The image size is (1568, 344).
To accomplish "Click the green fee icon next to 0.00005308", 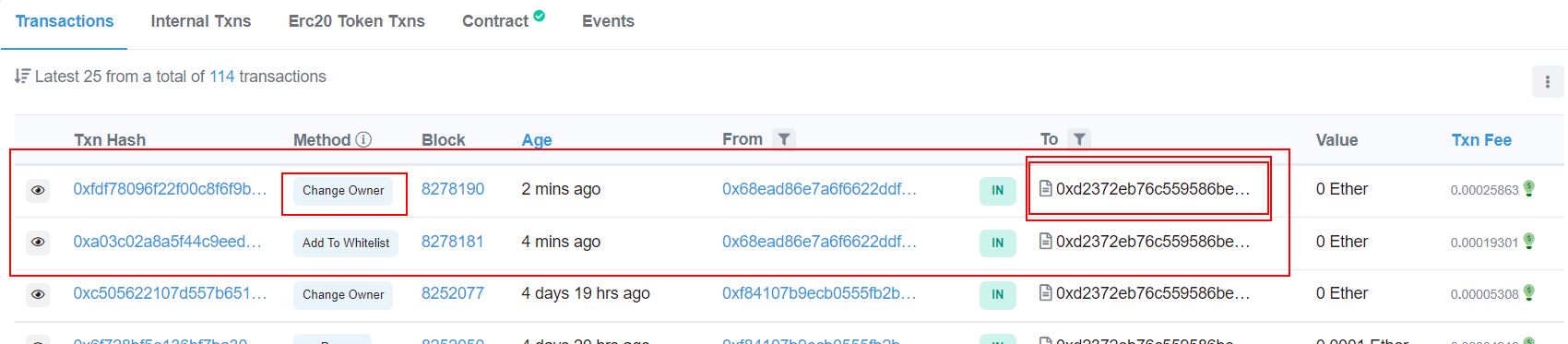I will pyautogui.click(x=1529, y=292).
